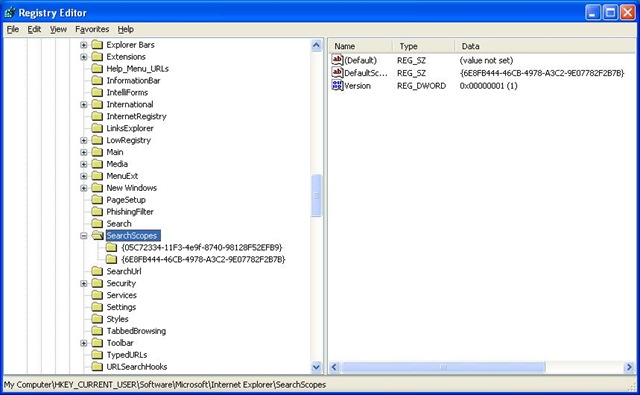Click the TypedURLs folder icon
Image resolution: width=640 pixels, height=395 pixels.
pos(97,355)
